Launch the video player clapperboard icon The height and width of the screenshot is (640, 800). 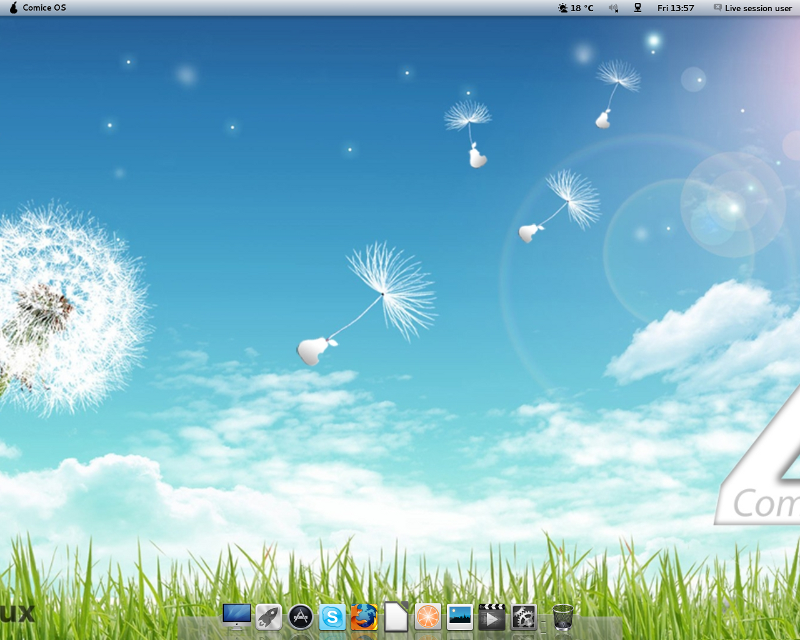(x=491, y=617)
